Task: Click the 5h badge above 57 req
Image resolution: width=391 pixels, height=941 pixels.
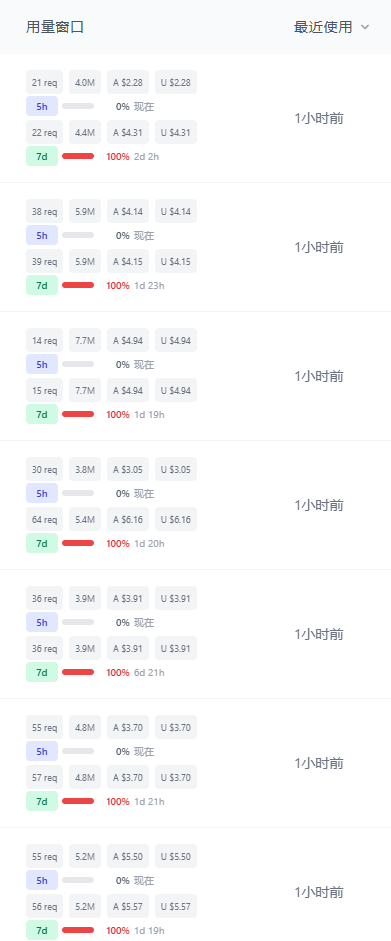Action: click(42, 751)
